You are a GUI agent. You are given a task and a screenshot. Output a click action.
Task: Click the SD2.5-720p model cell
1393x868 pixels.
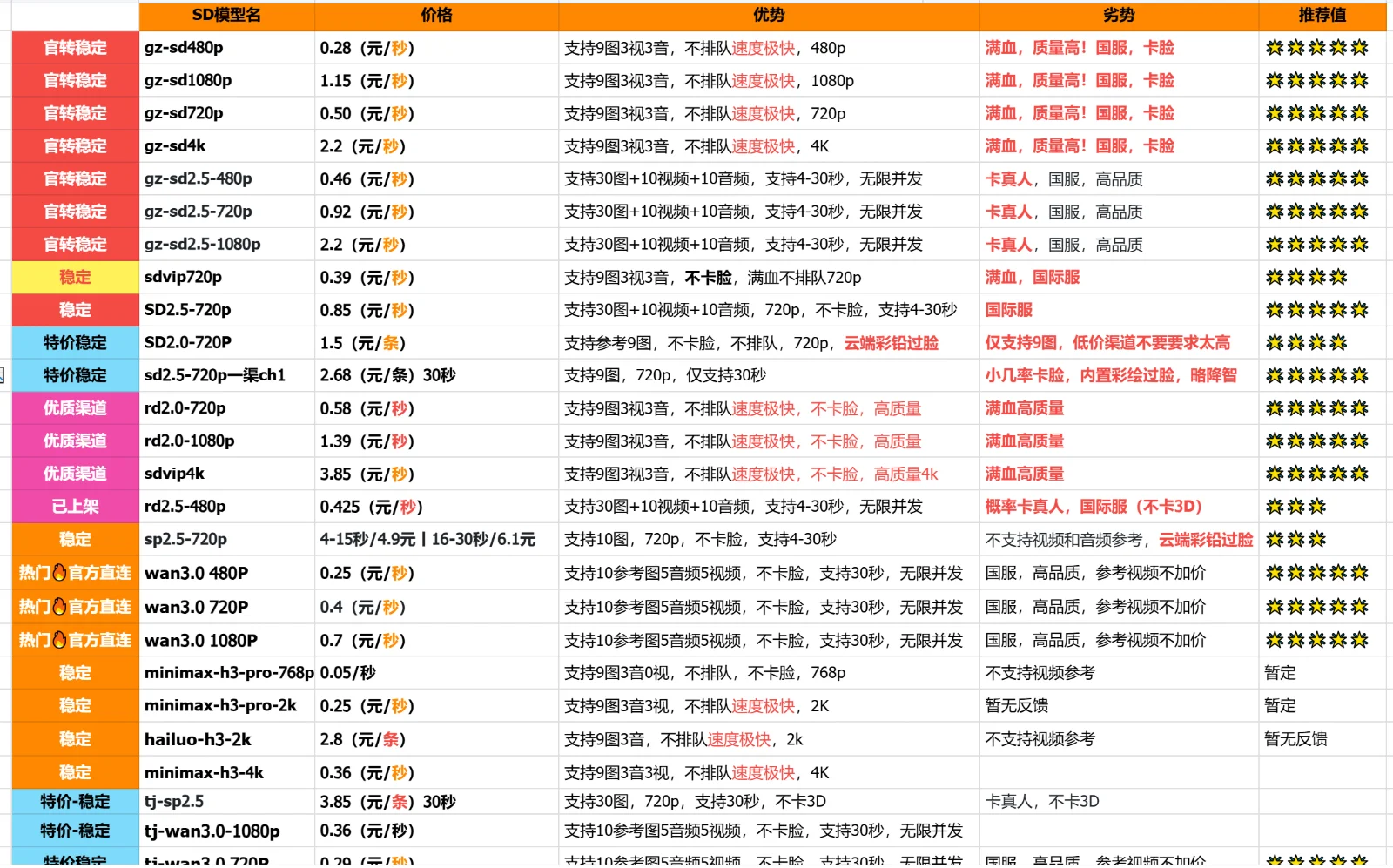[x=226, y=310]
